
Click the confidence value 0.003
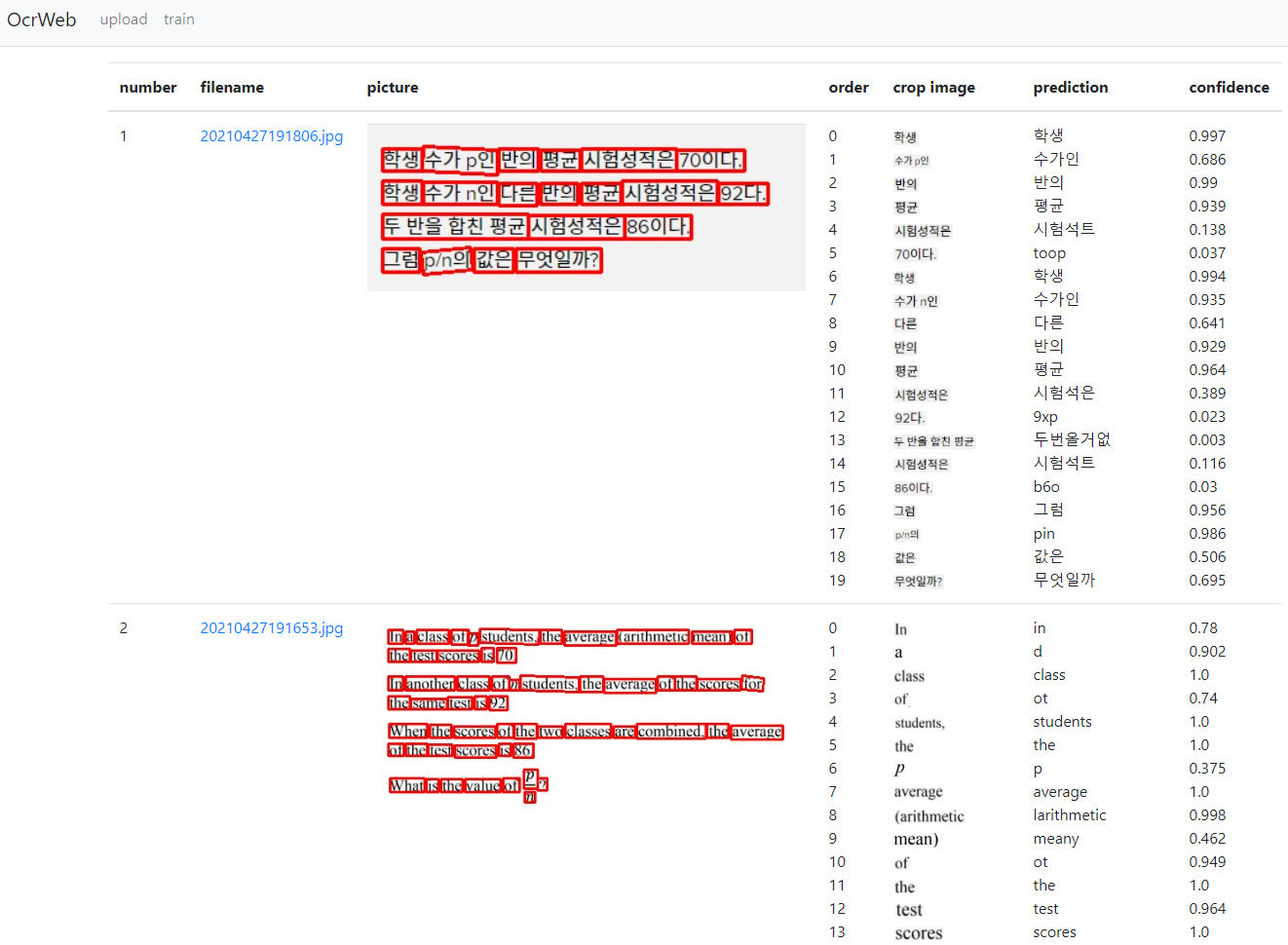(x=1207, y=439)
